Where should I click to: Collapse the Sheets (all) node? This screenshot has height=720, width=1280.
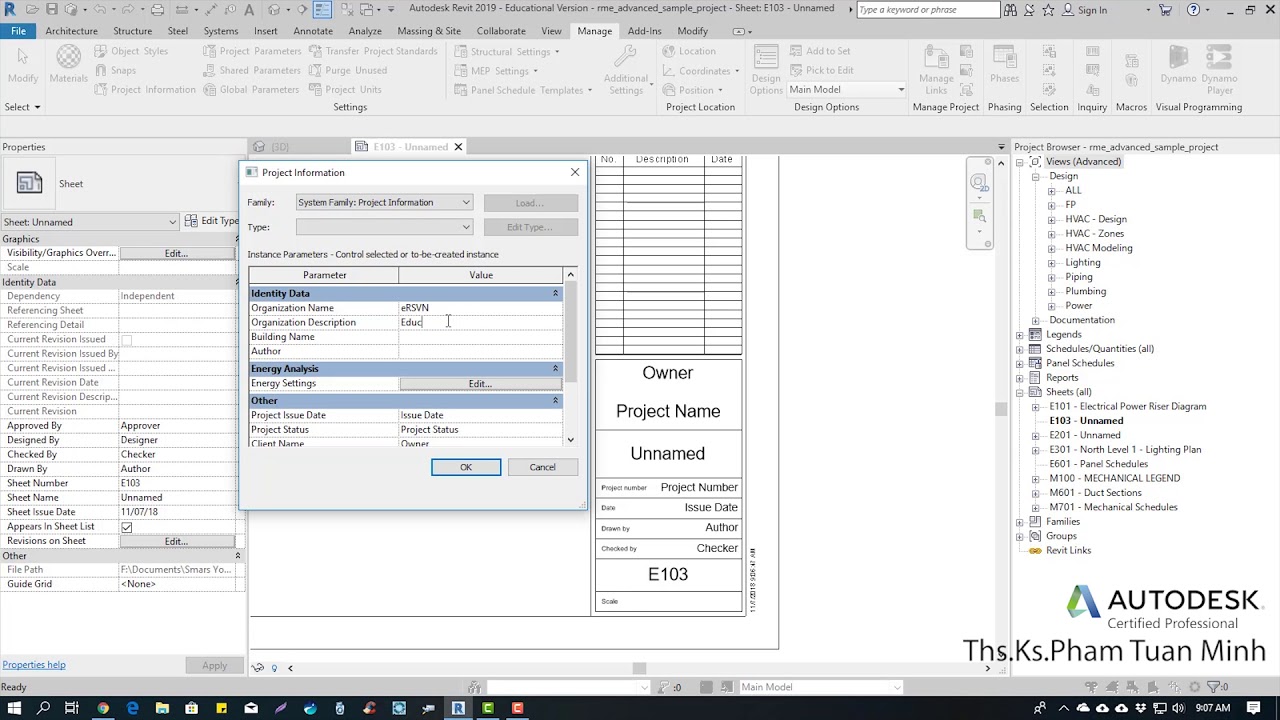1020,392
